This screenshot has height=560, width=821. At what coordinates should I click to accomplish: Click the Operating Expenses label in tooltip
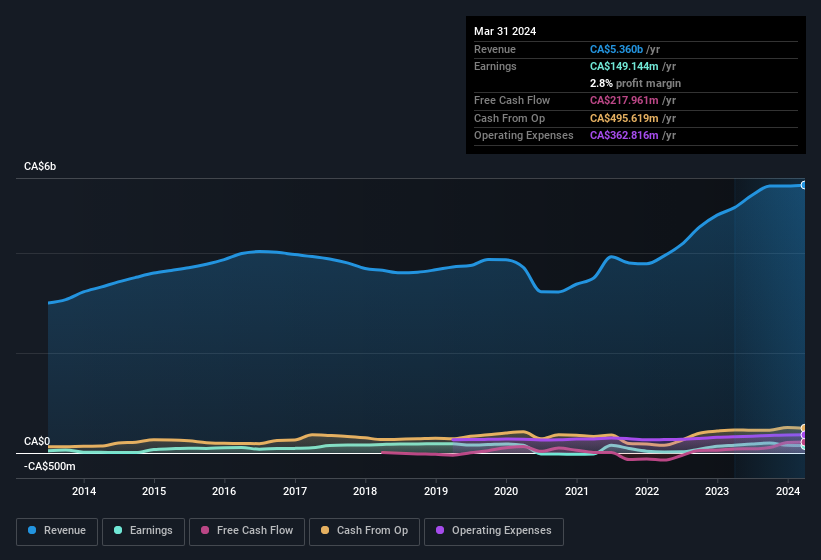pyautogui.click(x=524, y=136)
